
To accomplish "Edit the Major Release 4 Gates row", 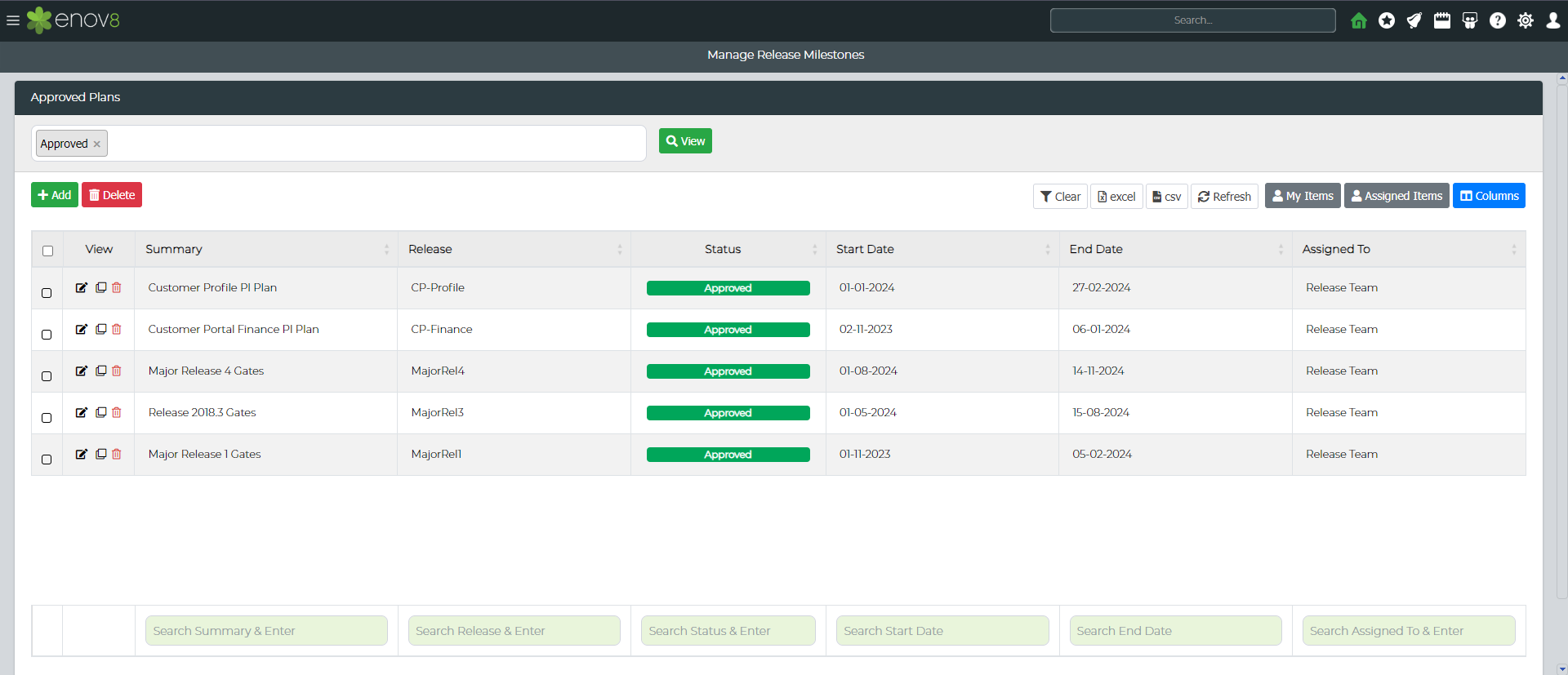I will tap(82, 371).
